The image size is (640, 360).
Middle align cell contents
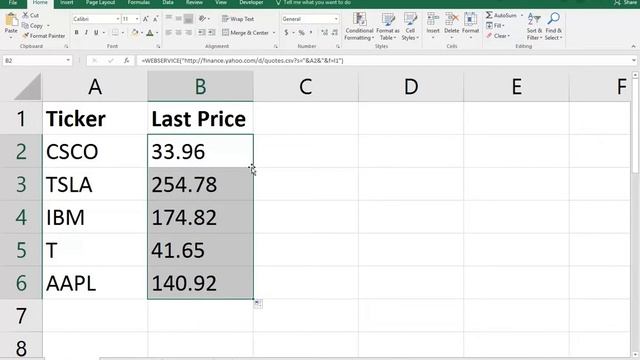[x=179, y=19]
